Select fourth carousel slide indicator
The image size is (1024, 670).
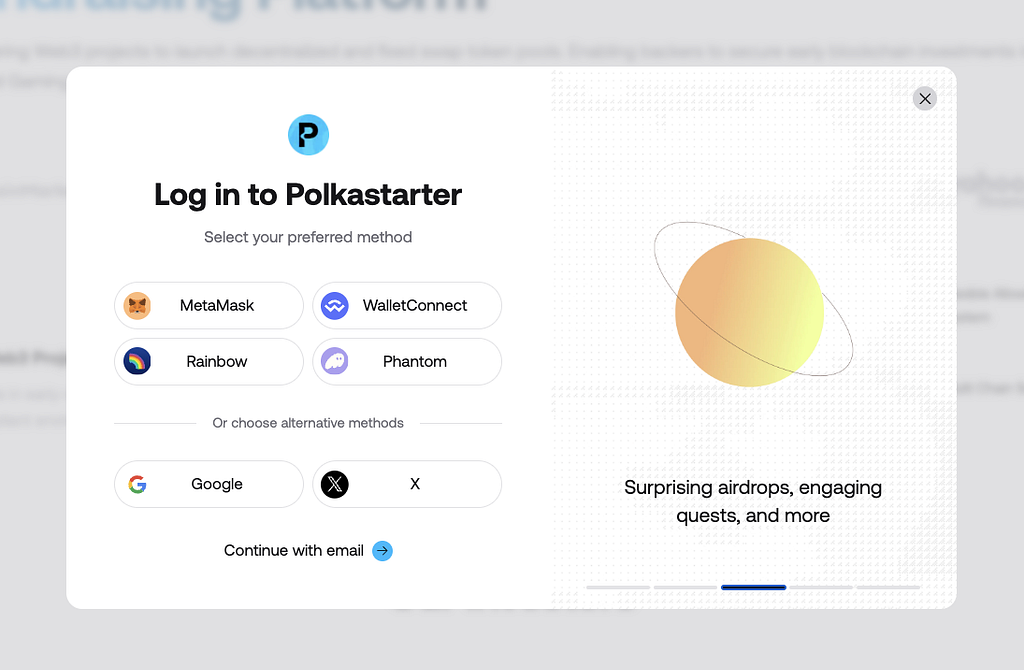821,587
